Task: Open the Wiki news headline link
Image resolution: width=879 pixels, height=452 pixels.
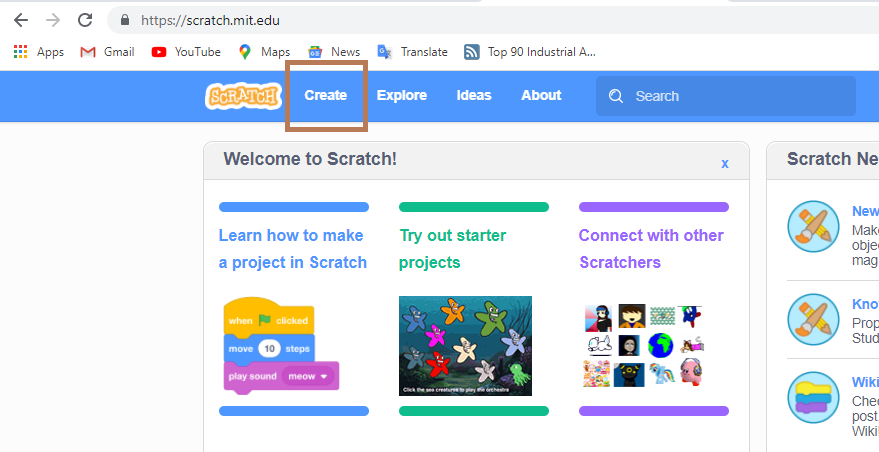Action: pos(865,382)
